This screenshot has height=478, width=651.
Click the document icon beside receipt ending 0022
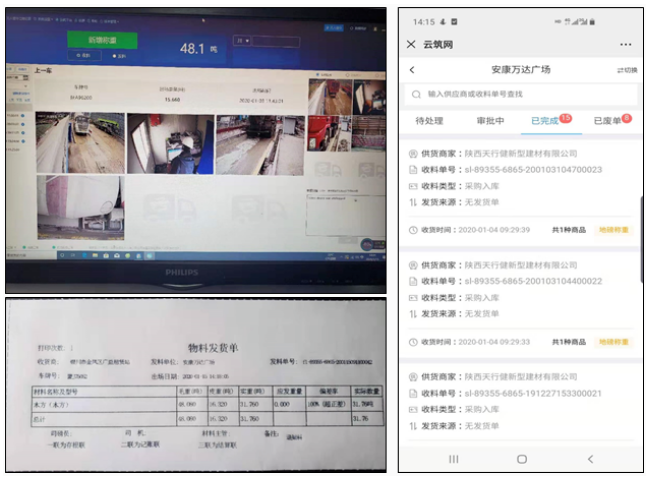pyautogui.click(x=413, y=282)
